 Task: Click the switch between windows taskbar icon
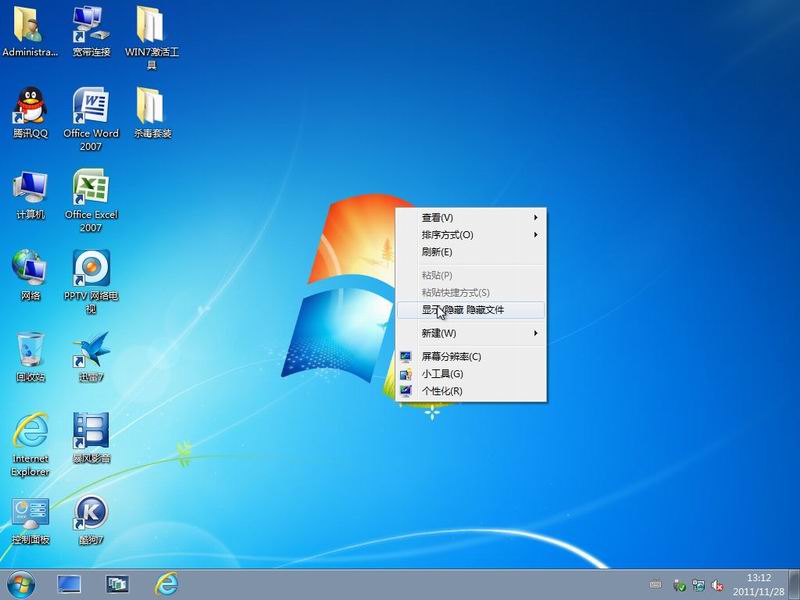click(117, 585)
